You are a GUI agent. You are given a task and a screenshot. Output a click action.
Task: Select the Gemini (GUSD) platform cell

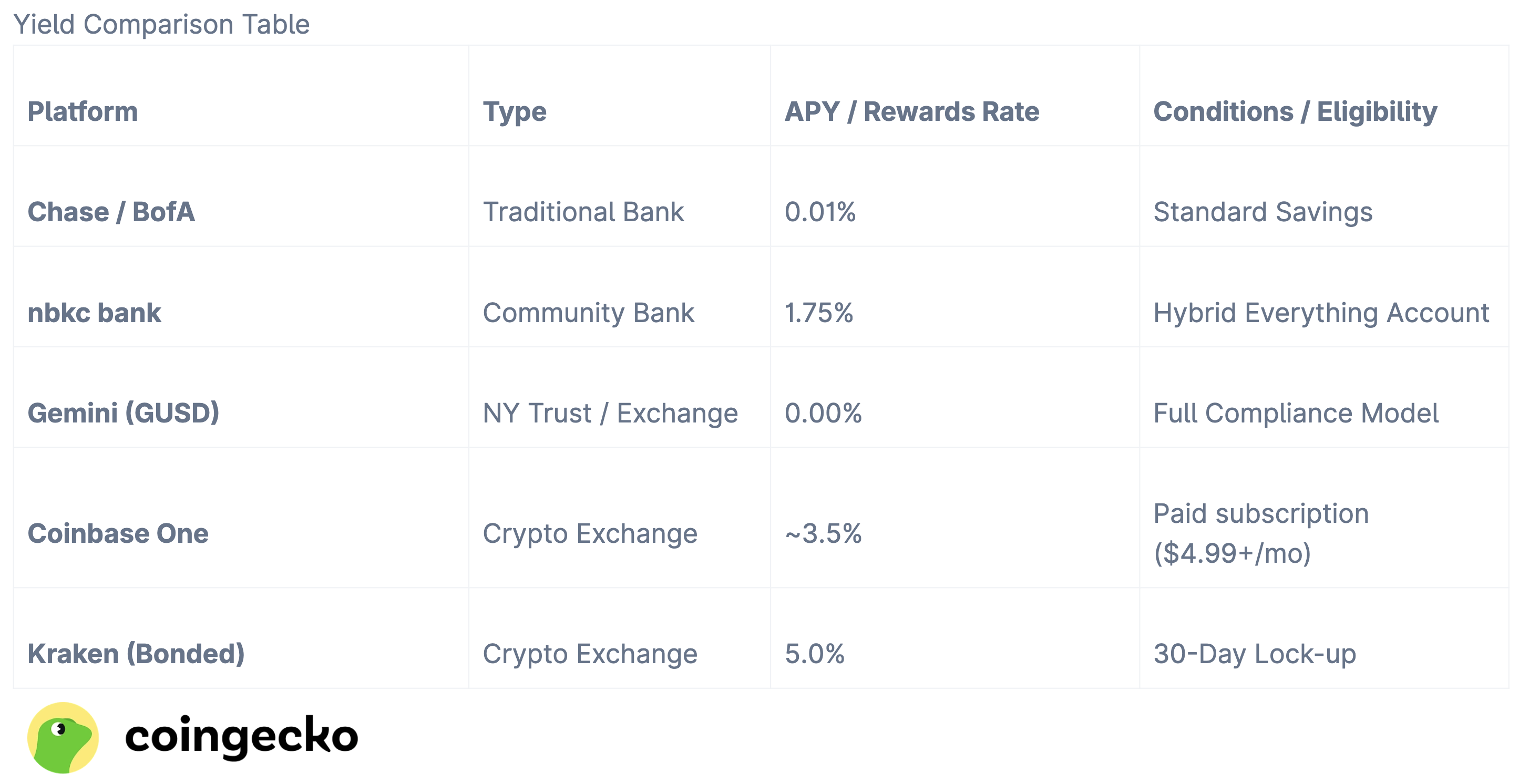tap(123, 412)
